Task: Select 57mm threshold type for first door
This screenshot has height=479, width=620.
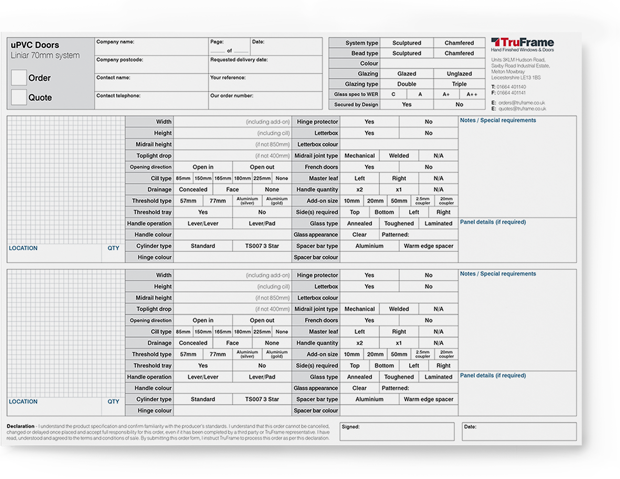Action: pyautogui.click(x=188, y=201)
